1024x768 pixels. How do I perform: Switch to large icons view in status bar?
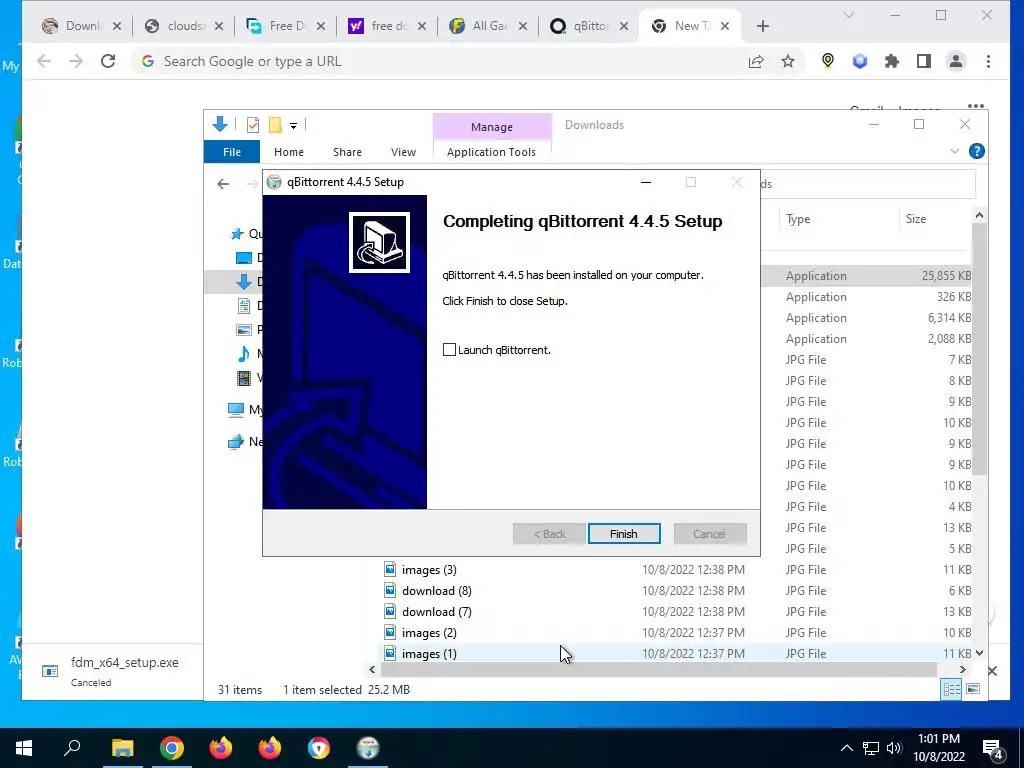click(972, 689)
